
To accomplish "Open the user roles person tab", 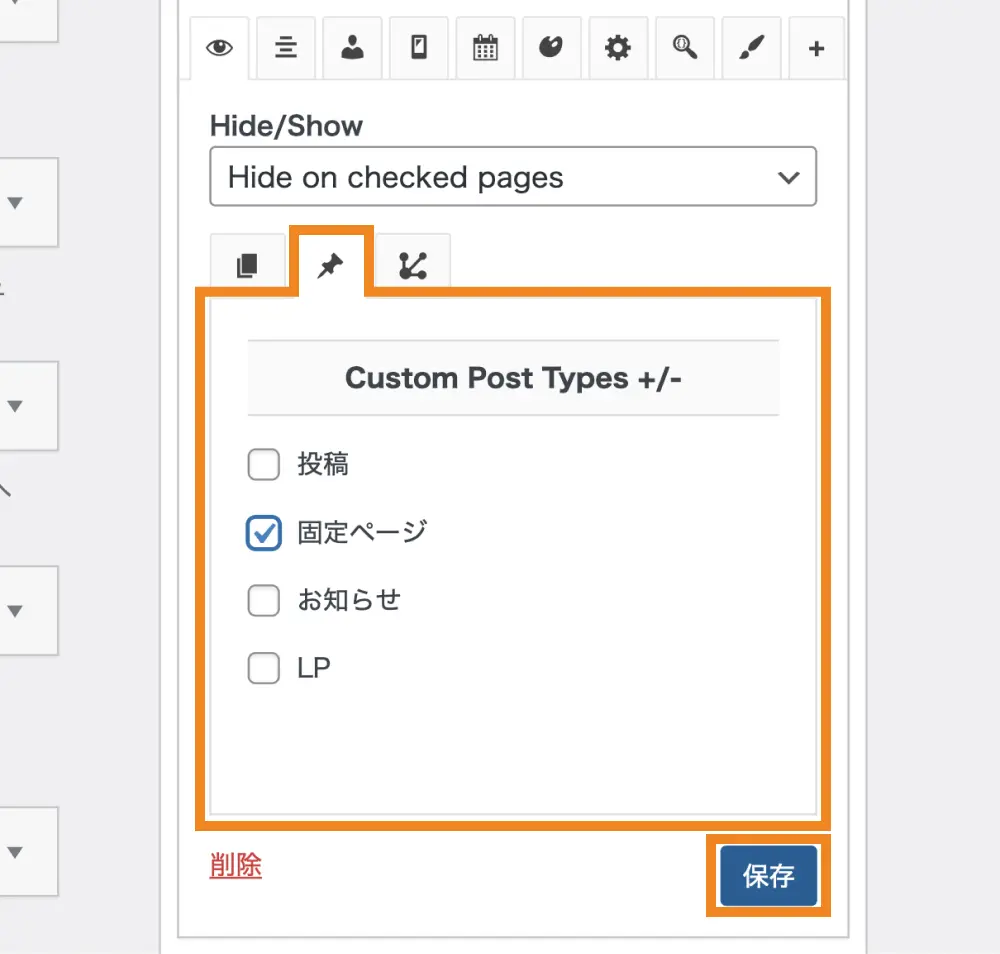I will [x=352, y=48].
